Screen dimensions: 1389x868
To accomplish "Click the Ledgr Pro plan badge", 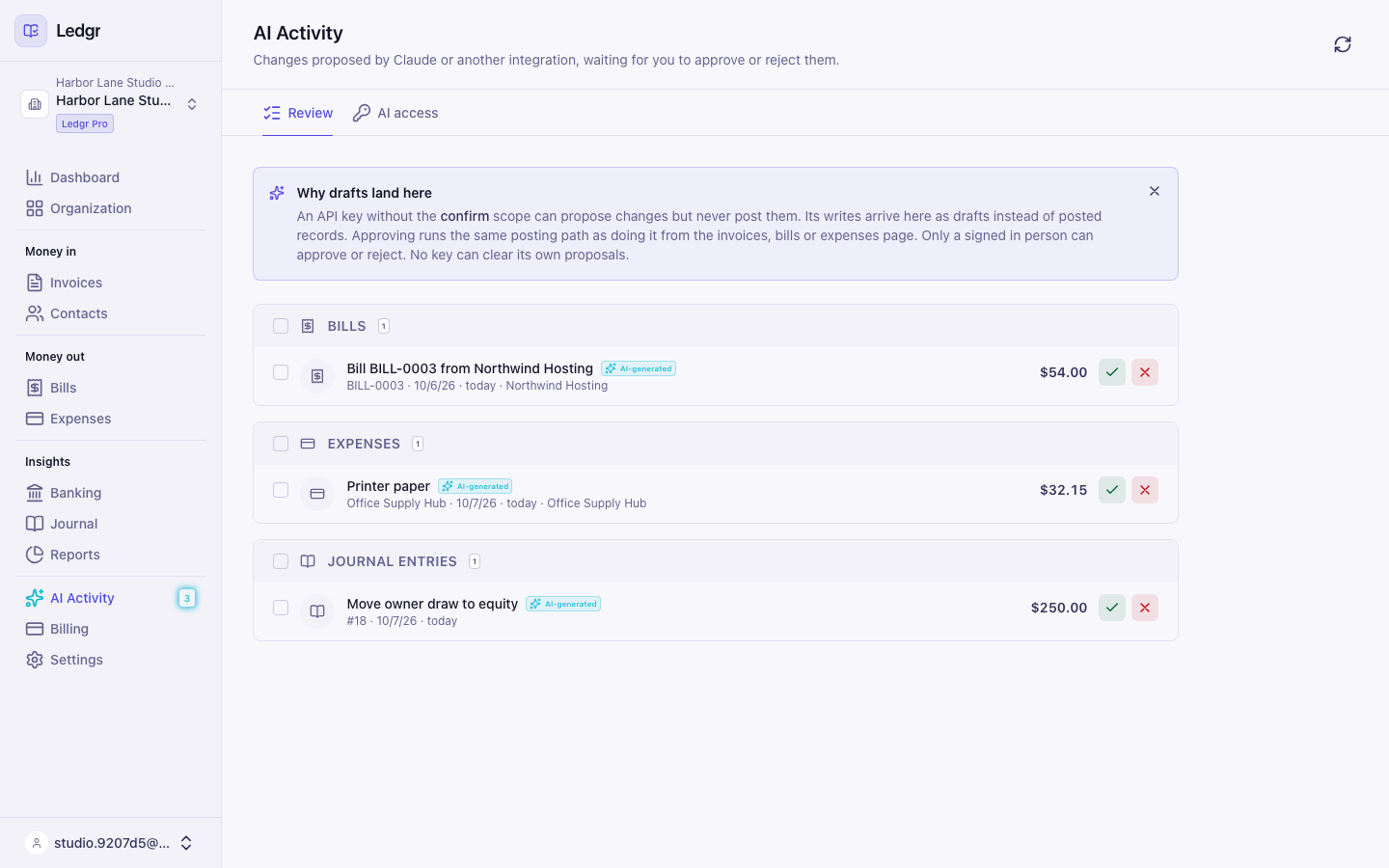I will 85,123.
